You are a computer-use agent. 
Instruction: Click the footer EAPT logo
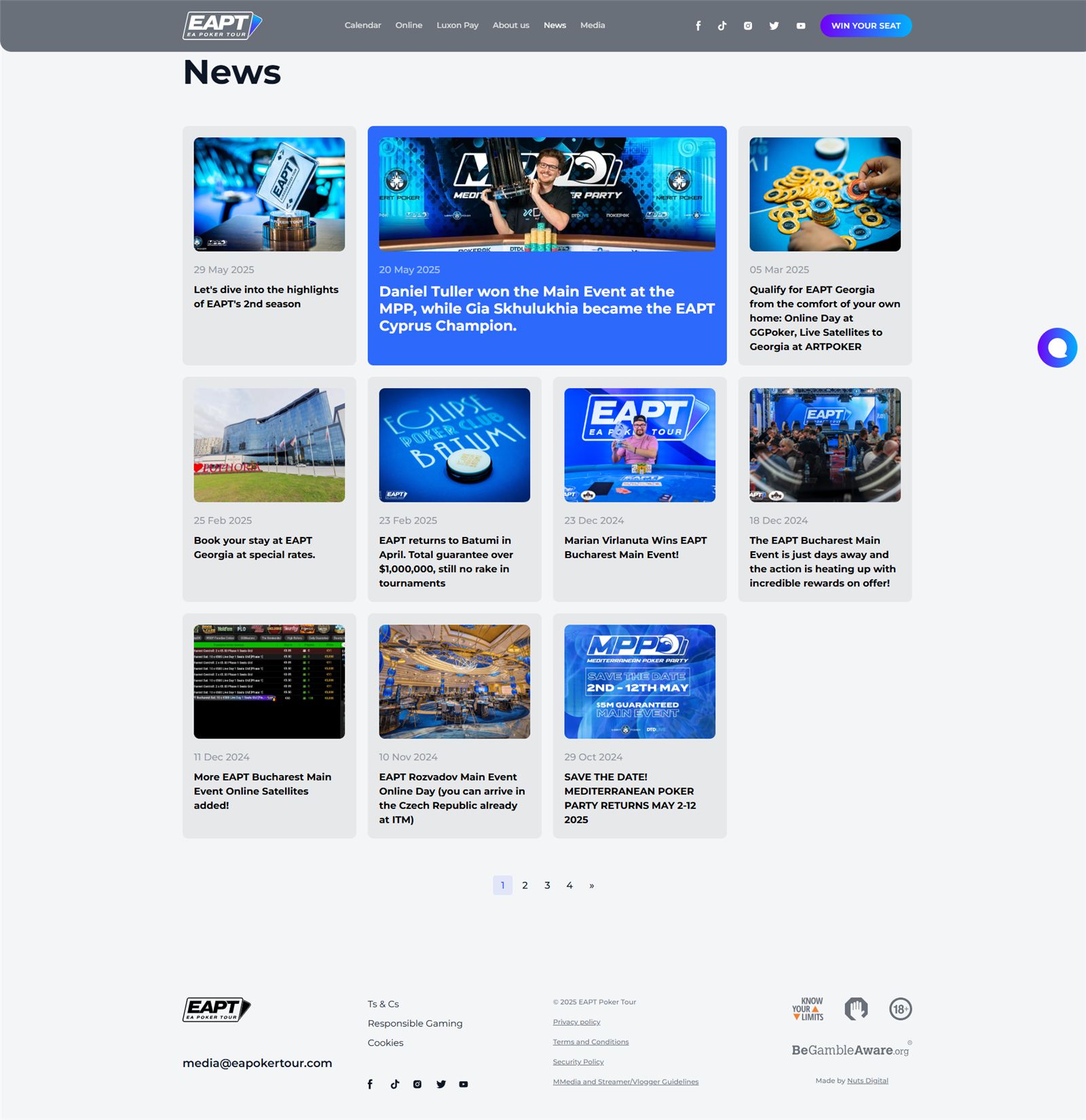(x=217, y=1009)
